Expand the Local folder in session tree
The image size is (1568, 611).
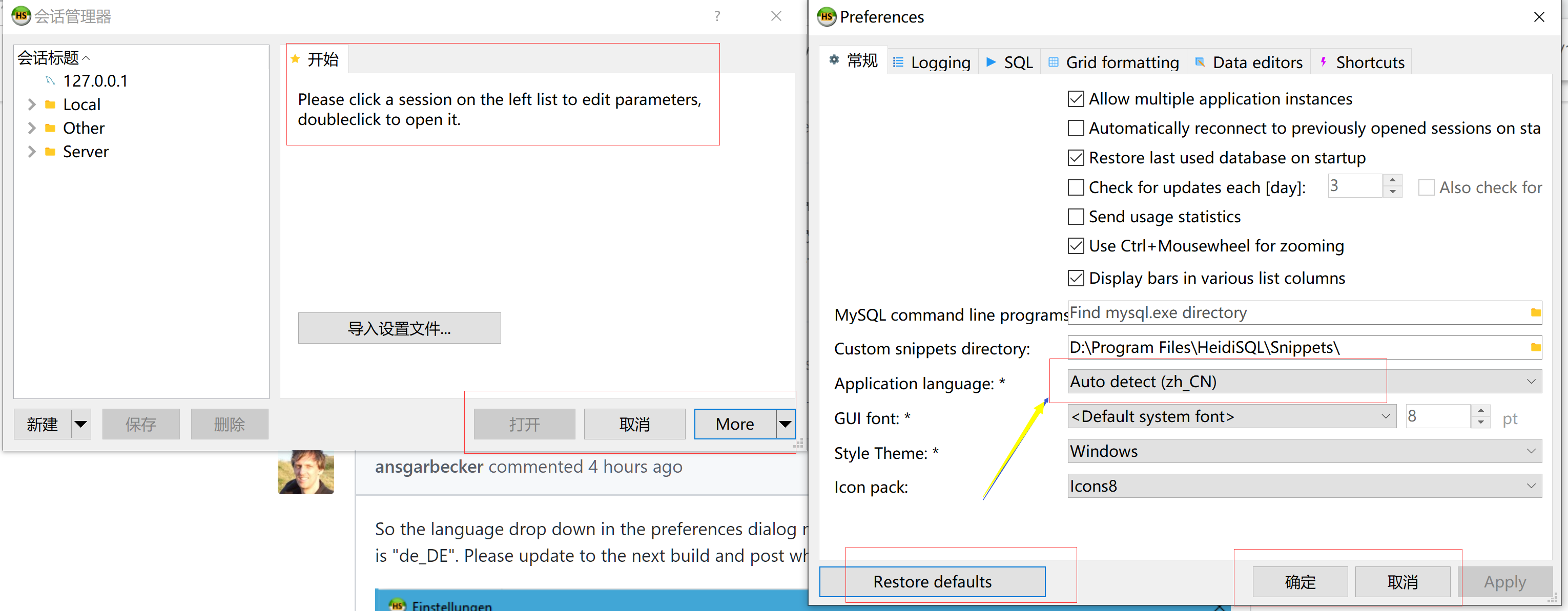click(x=32, y=104)
